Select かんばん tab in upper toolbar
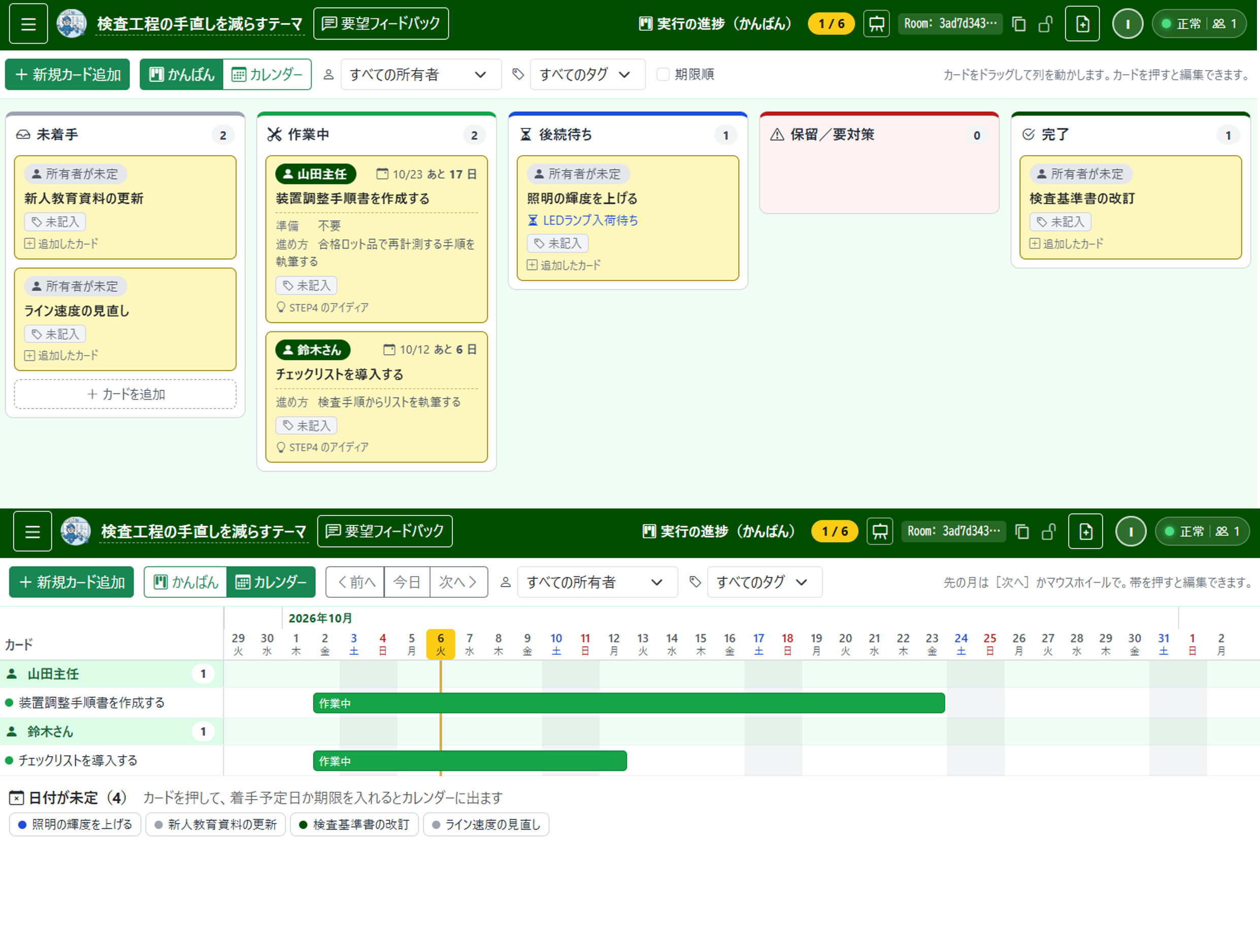 click(182, 75)
